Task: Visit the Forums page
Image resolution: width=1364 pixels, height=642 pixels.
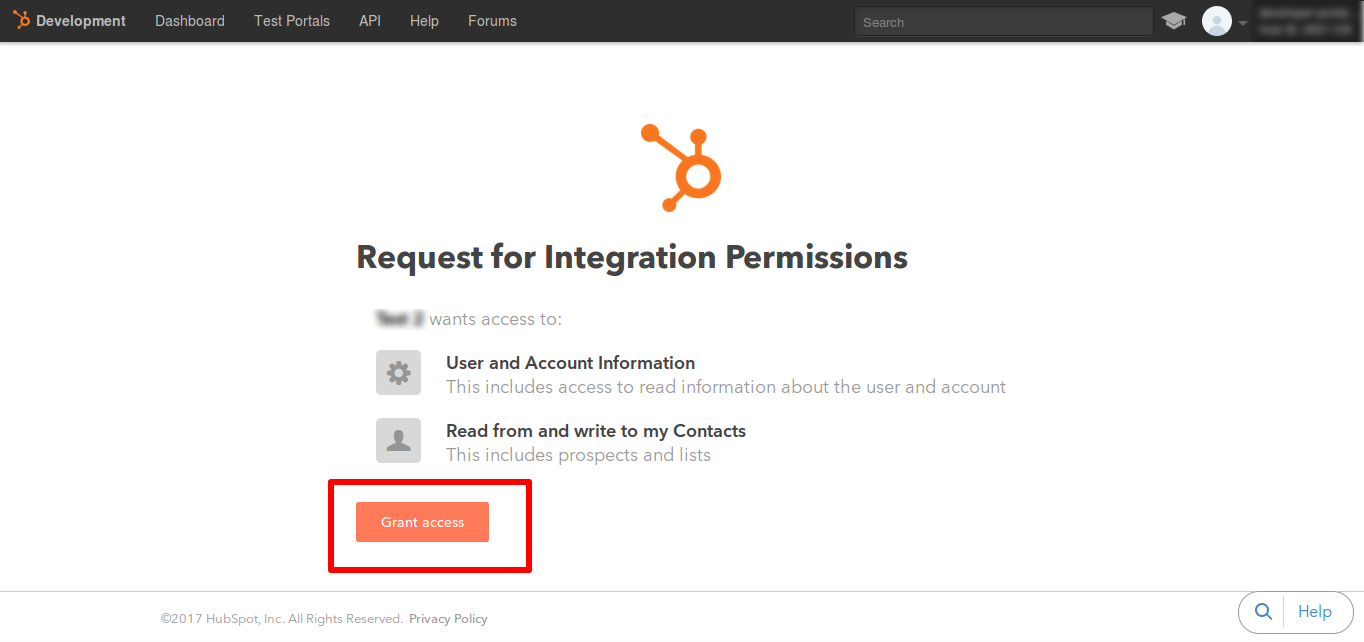Action: (492, 21)
